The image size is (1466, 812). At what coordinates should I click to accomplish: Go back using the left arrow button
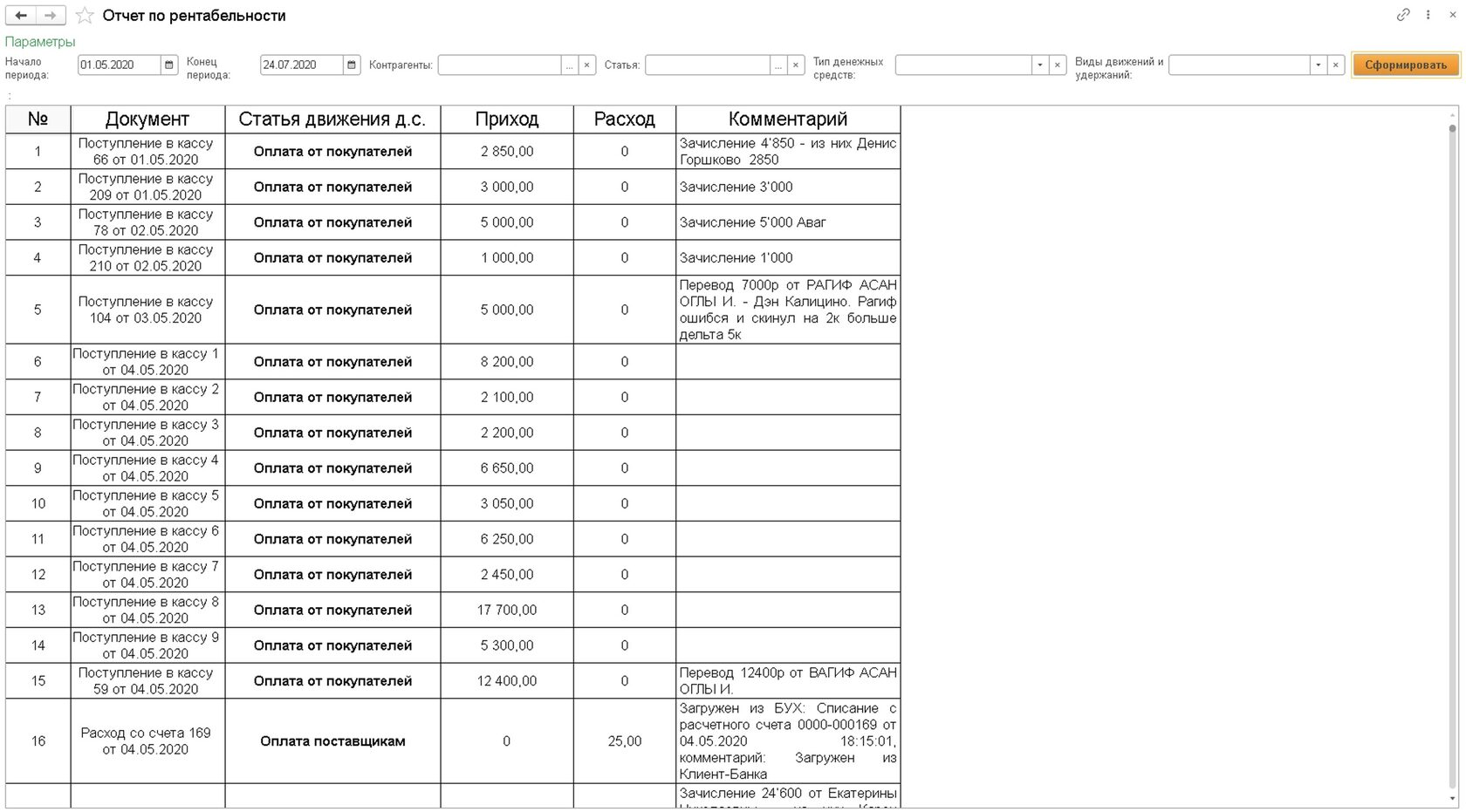tap(21, 16)
